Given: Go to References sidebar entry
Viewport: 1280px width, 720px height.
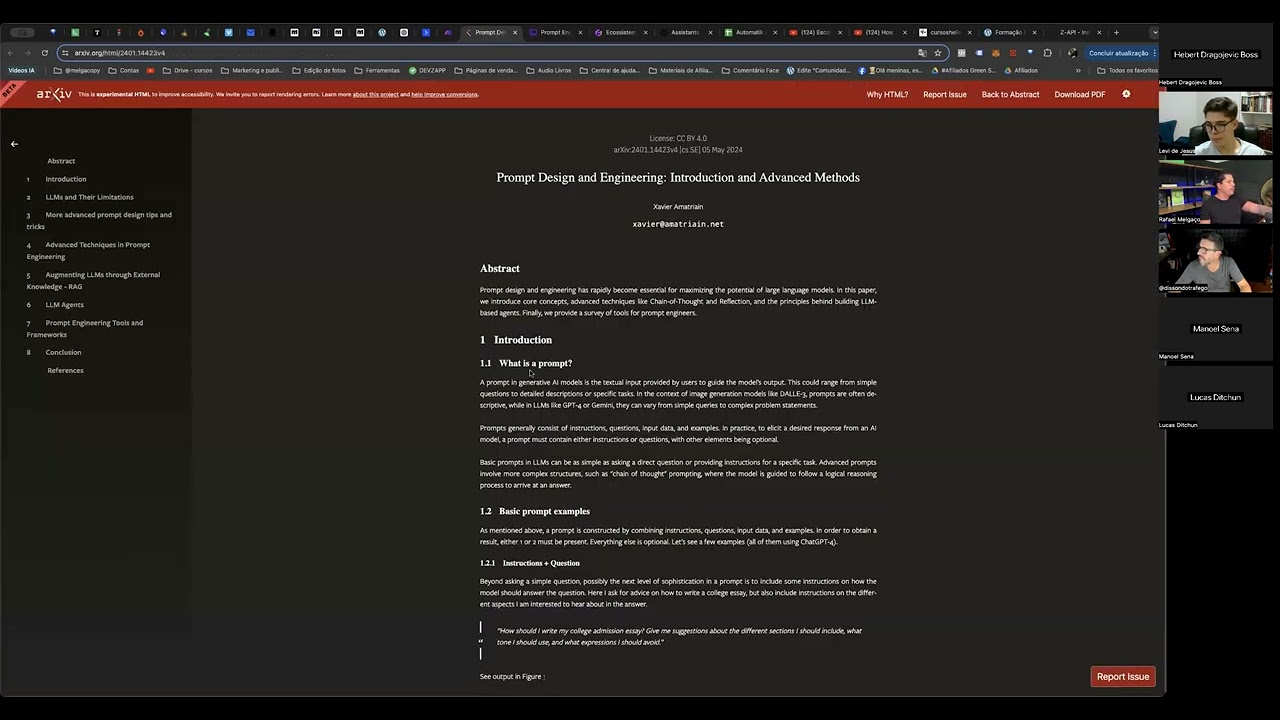Looking at the screenshot, I should tap(65, 370).
